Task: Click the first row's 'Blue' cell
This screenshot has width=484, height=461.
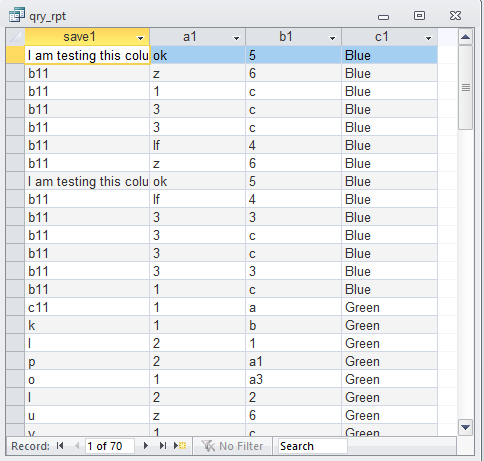Action: pos(390,55)
